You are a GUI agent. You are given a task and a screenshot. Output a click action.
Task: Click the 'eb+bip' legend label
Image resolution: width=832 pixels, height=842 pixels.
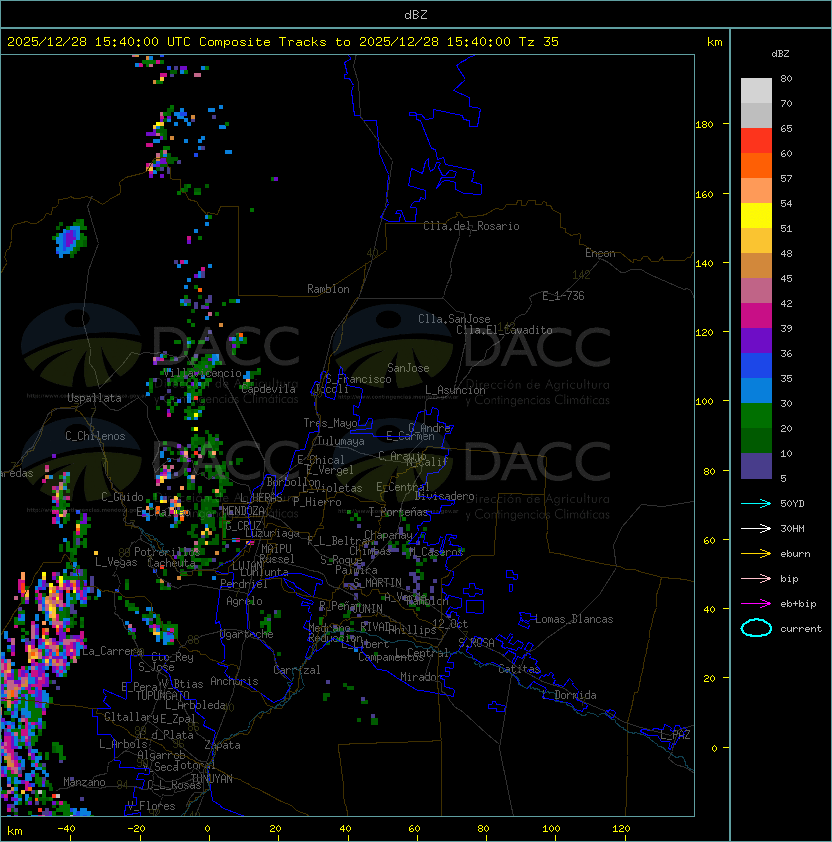click(798, 604)
